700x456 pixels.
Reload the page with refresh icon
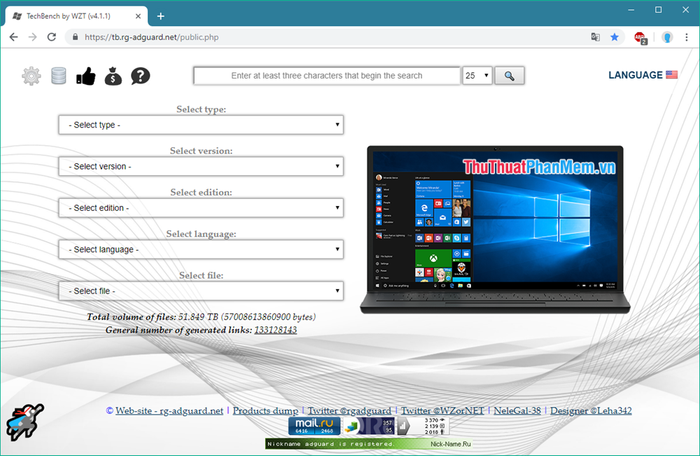click(52, 37)
